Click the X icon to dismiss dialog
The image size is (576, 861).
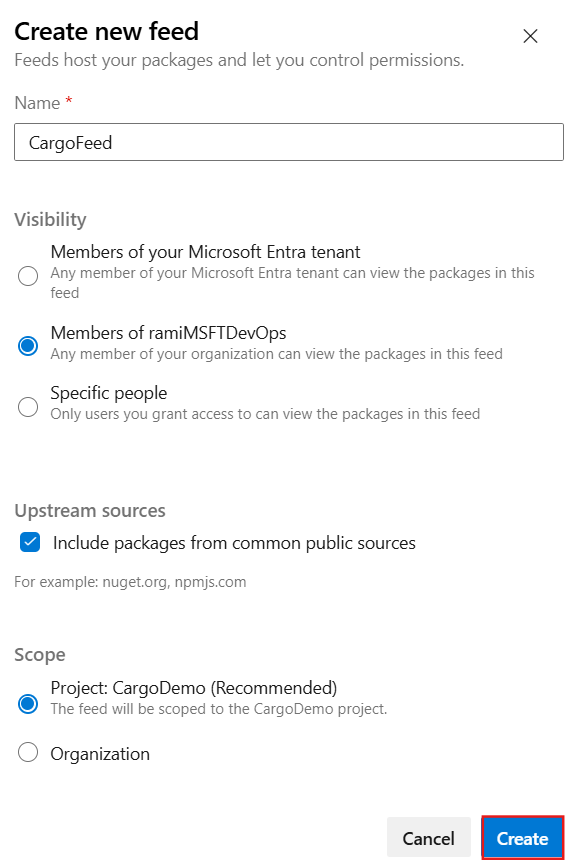tap(530, 36)
